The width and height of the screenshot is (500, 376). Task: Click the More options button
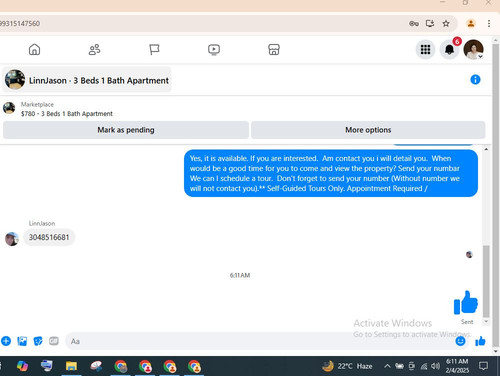pos(368,130)
